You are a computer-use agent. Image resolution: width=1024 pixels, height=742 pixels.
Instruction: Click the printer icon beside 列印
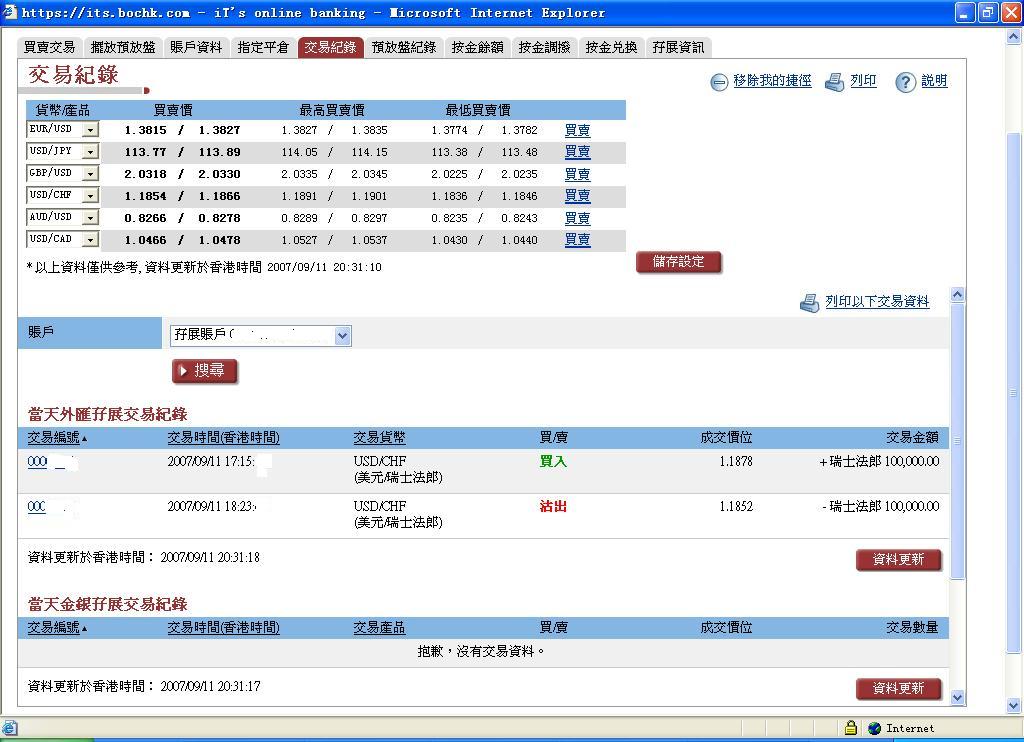[835, 82]
